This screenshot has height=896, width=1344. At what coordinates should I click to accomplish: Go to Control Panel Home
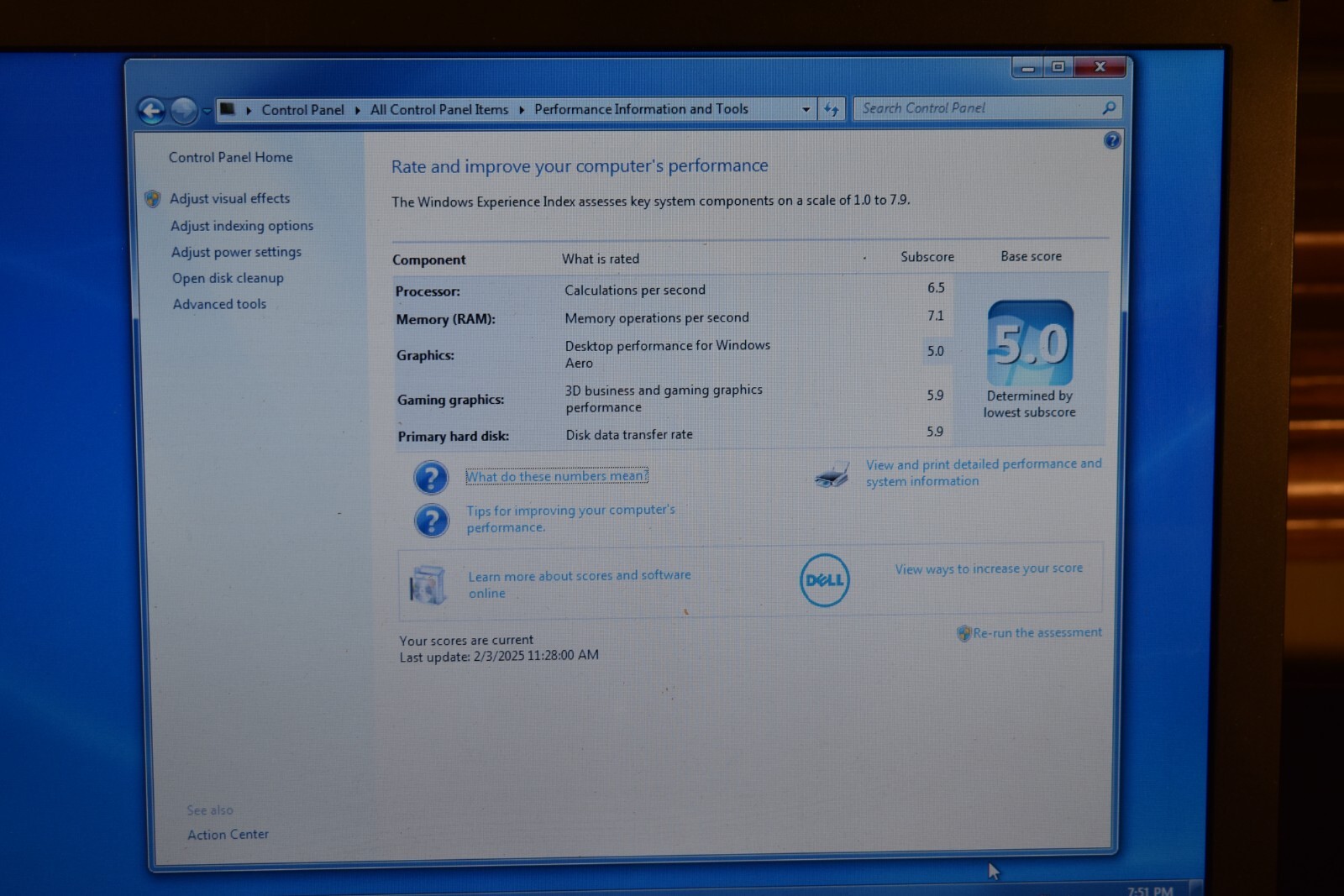[231, 157]
